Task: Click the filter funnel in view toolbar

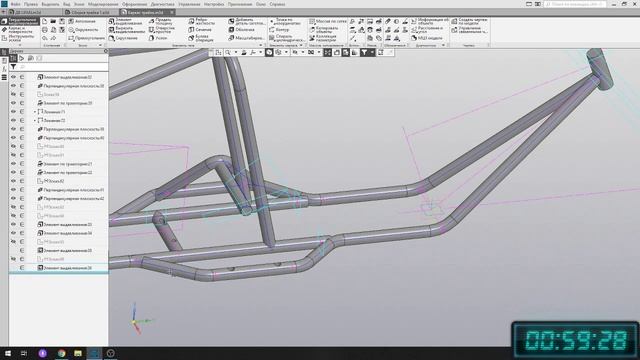Action: pyautogui.click(x=364, y=52)
